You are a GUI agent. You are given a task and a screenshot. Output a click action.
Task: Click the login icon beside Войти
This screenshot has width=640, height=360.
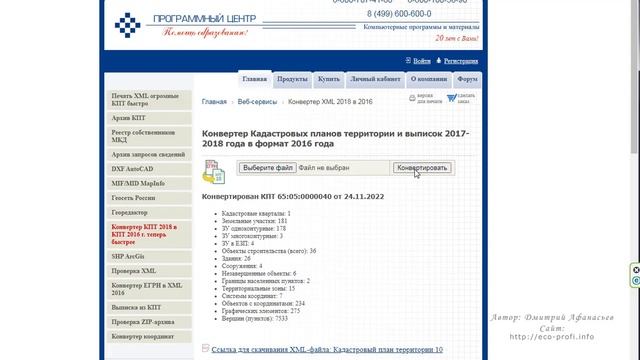pyautogui.click(x=408, y=60)
